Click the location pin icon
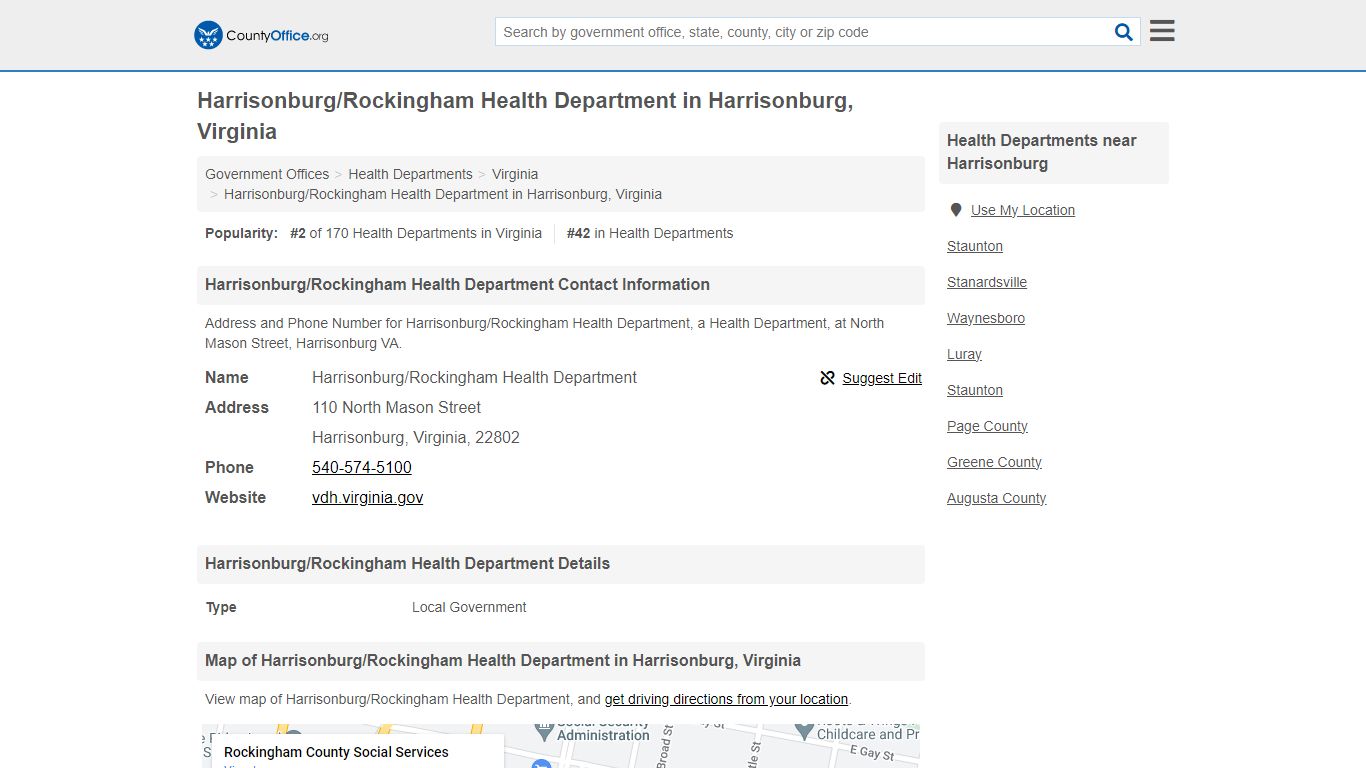 click(x=956, y=210)
